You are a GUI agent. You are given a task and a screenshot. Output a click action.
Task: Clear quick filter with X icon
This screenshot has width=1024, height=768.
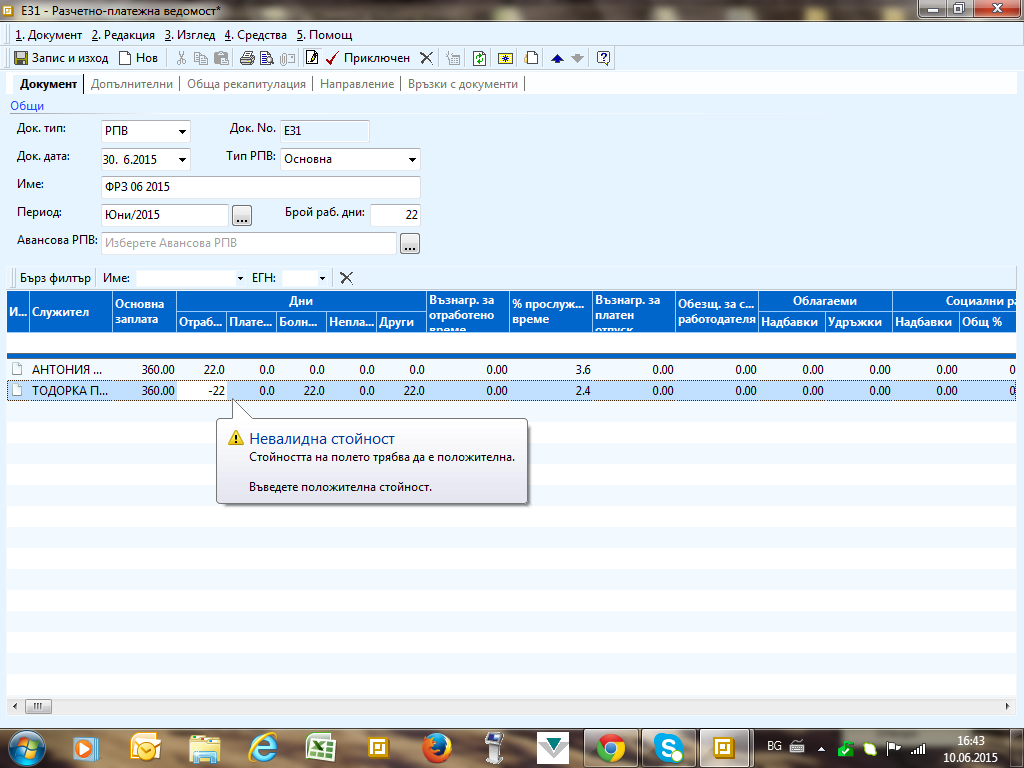(x=346, y=278)
